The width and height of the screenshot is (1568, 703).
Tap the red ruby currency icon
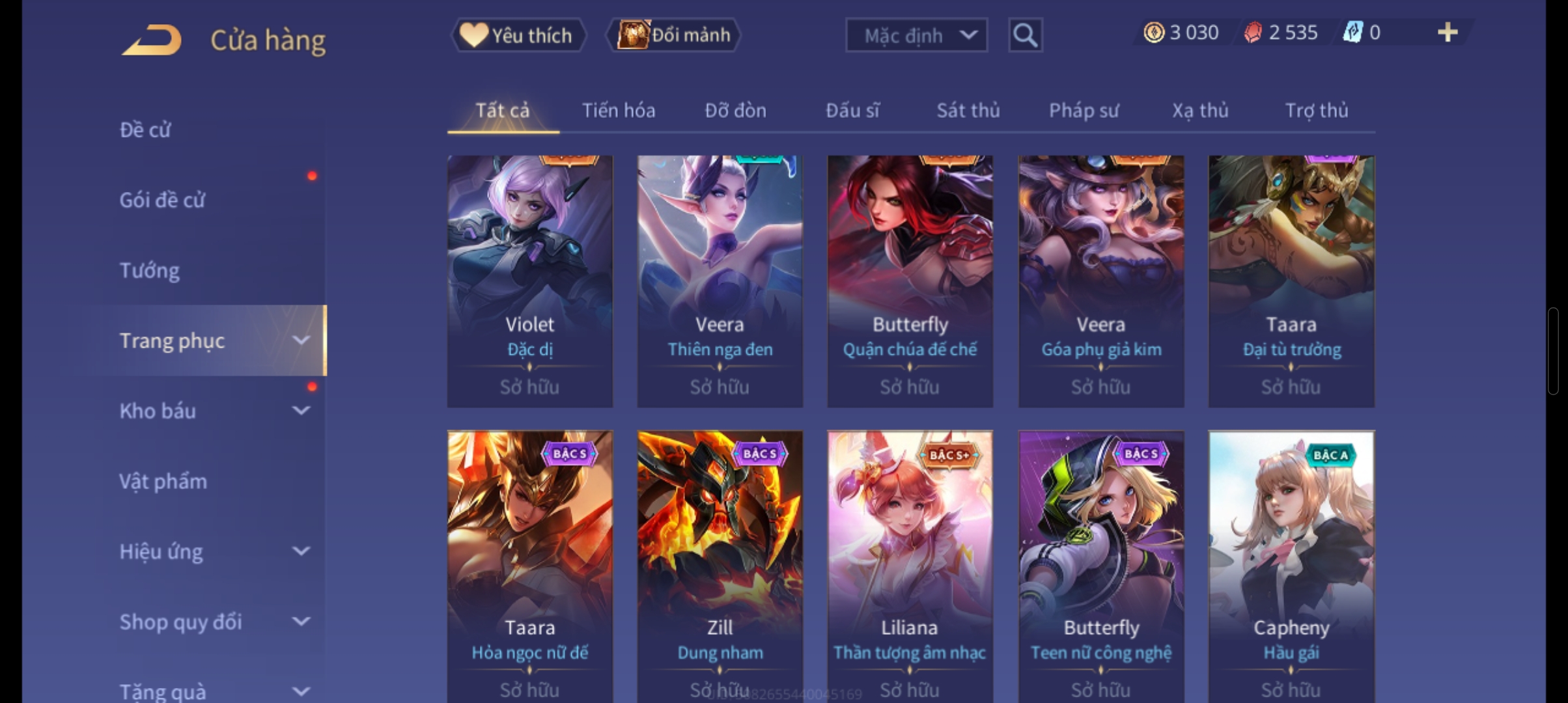tap(1253, 33)
